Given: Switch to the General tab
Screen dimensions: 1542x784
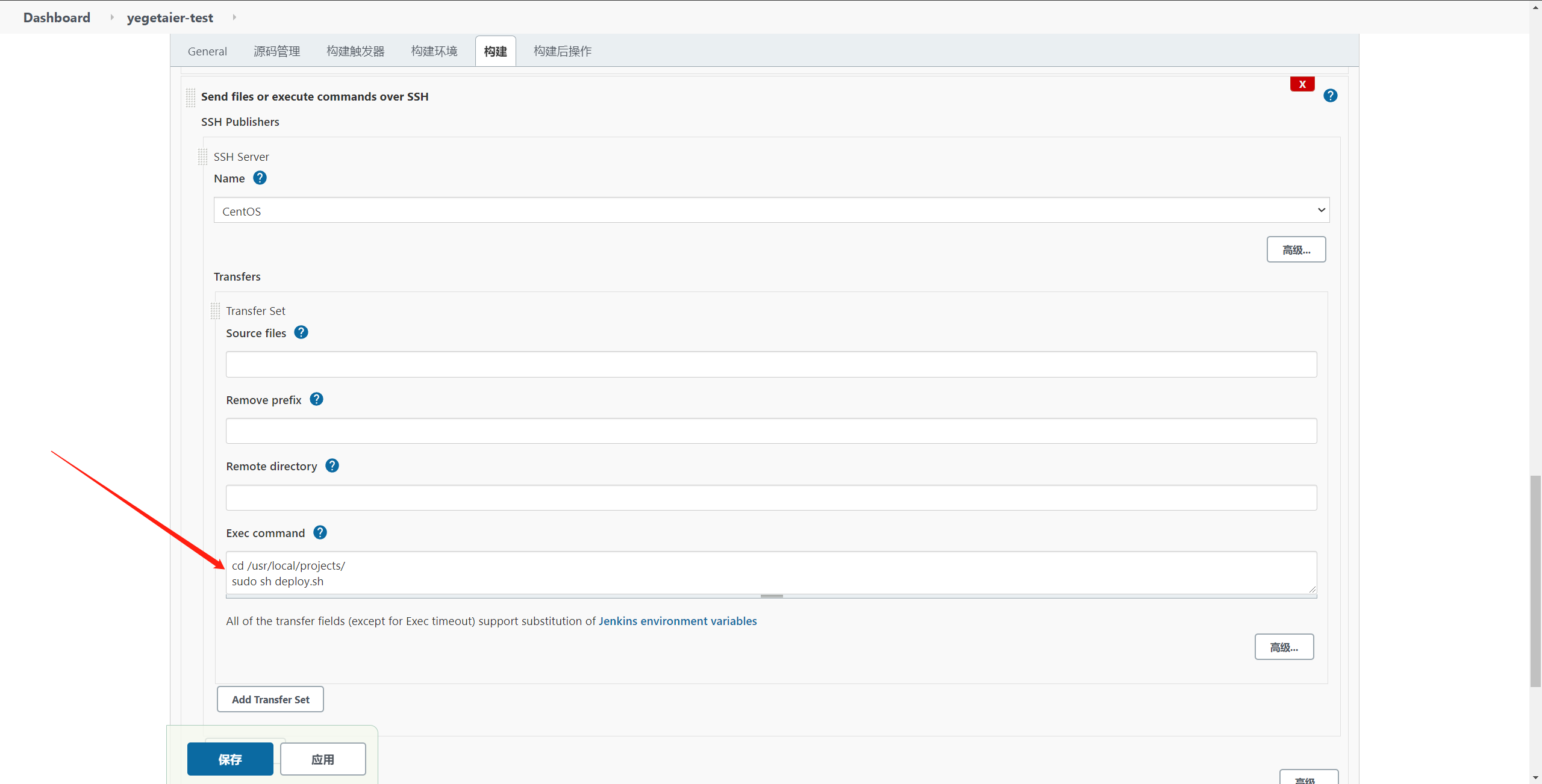Looking at the screenshot, I should pyautogui.click(x=207, y=51).
